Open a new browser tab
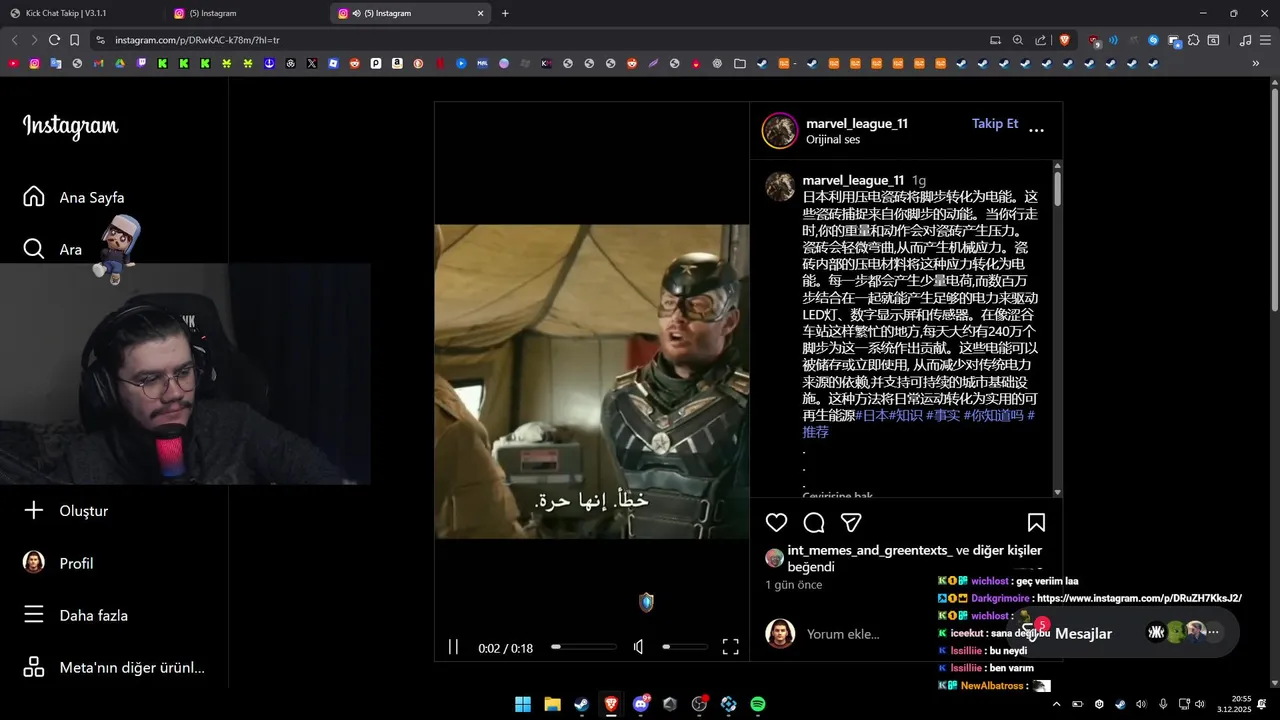 pos(505,13)
